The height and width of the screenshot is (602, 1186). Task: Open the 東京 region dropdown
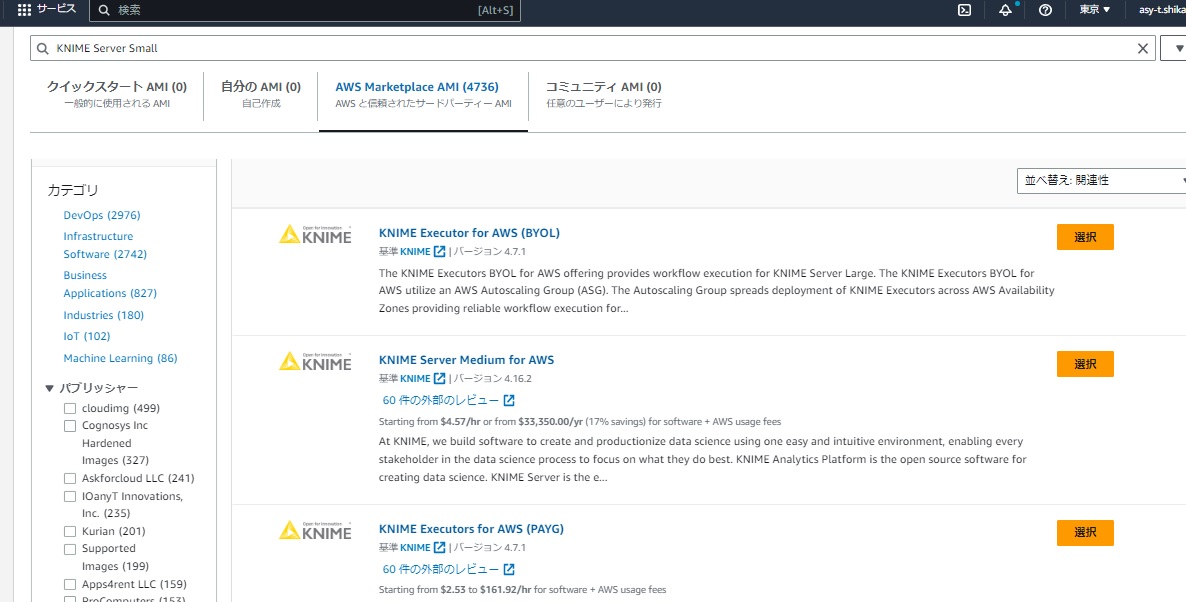click(1094, 10)
